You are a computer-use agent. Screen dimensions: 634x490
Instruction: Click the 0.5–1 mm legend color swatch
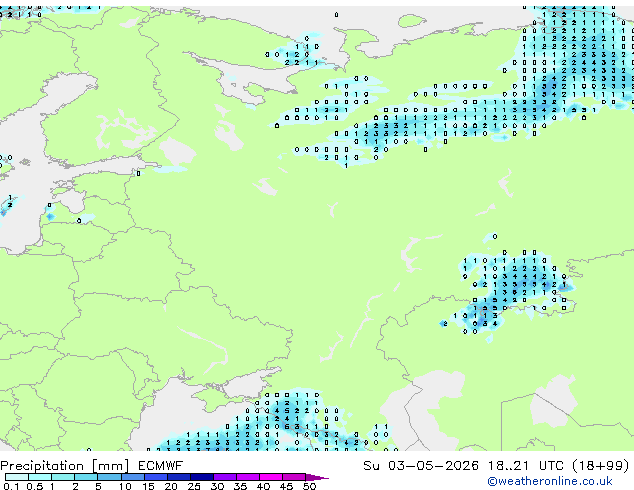click(40, 477)
